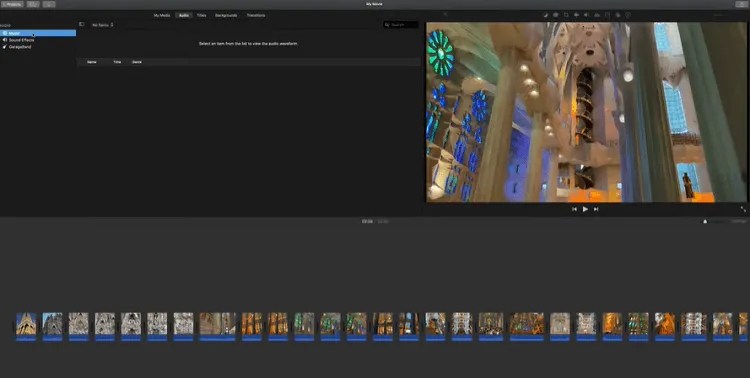Open the Volume adjustment tool
Screen dimensions: 750x378
point(586,15)
